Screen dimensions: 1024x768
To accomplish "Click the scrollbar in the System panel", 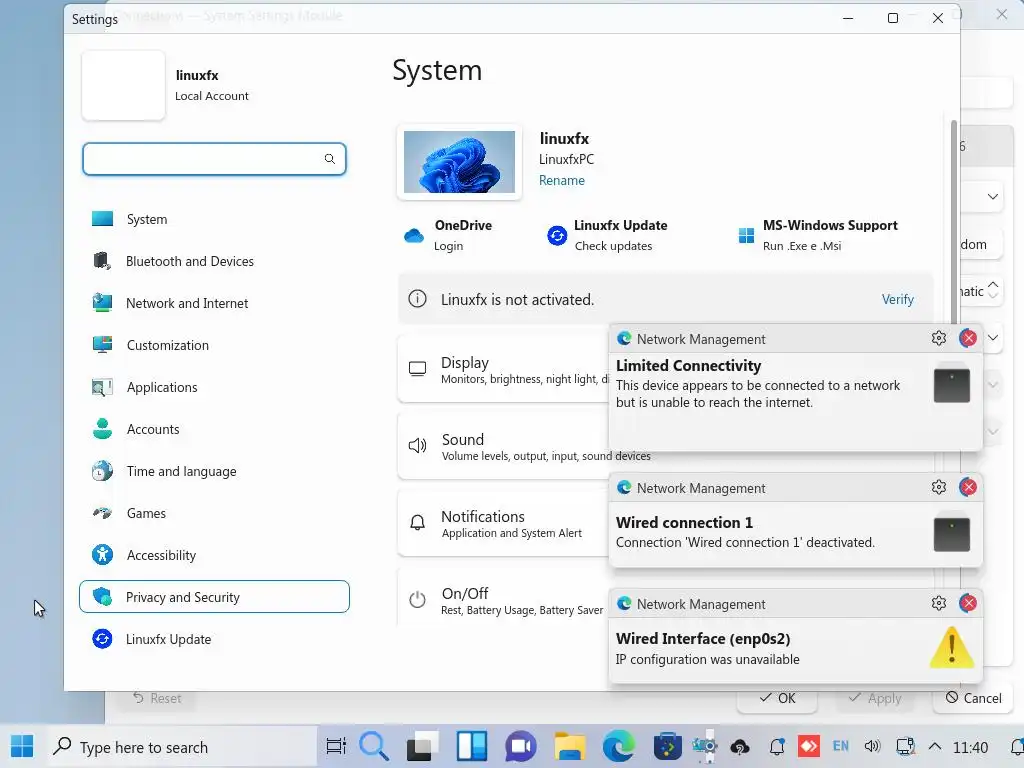I will [954, 222].
